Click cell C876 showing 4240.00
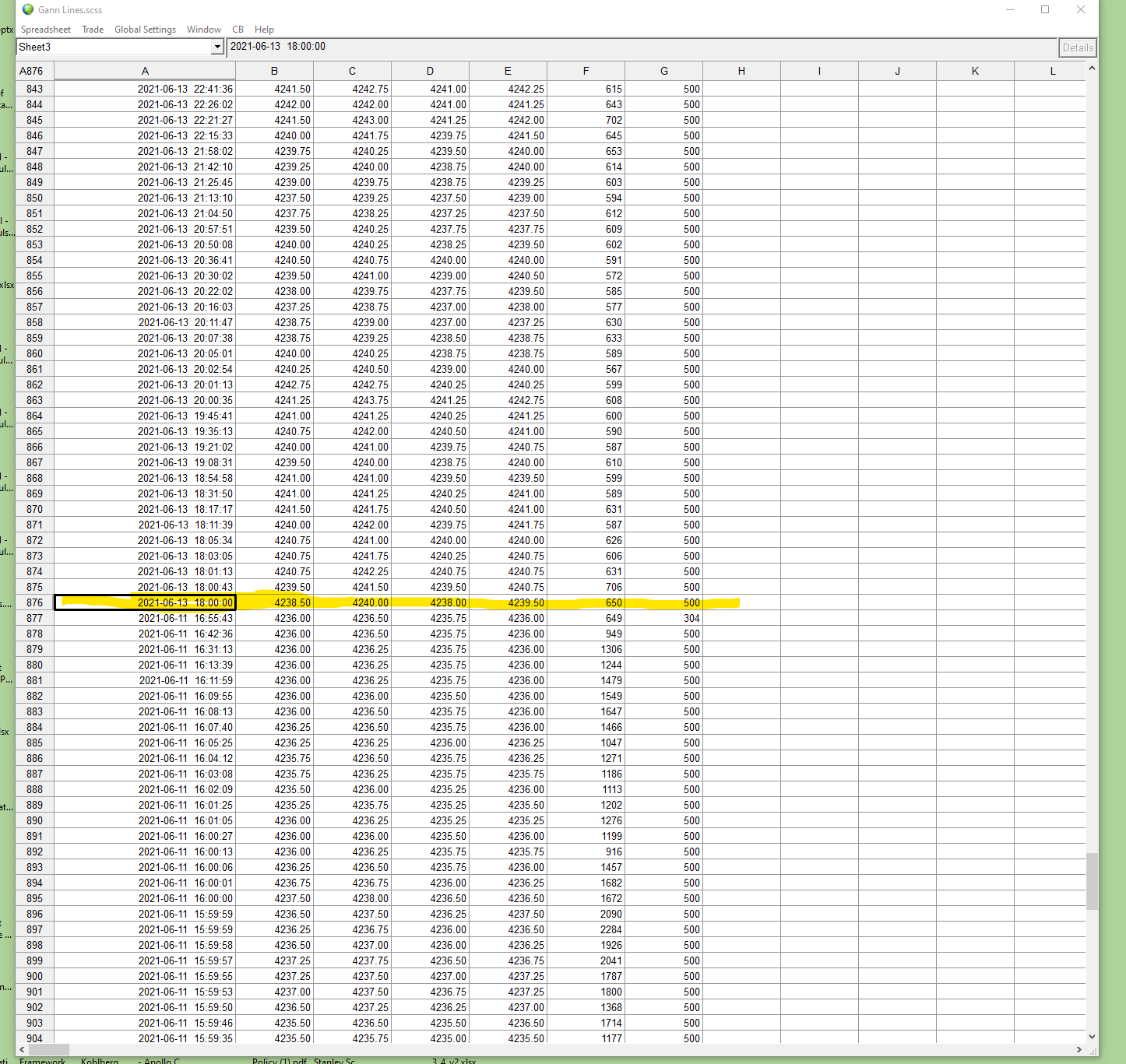1126x1064 pixels. point(352,602)
